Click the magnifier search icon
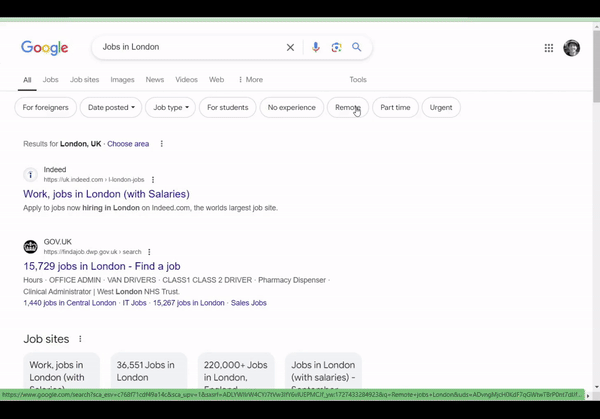 (x=357, y=47)
